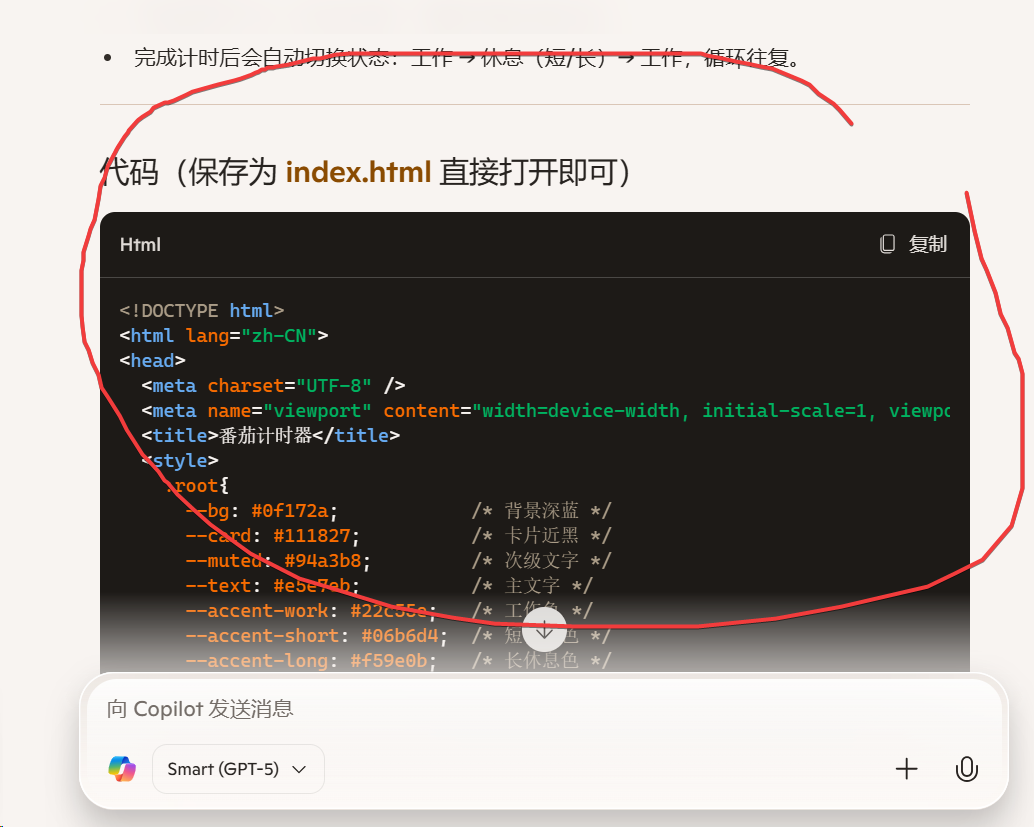Click the scroll-to-bottom arrow button
Screen dimensions: 1034x827
click(544, 630)
